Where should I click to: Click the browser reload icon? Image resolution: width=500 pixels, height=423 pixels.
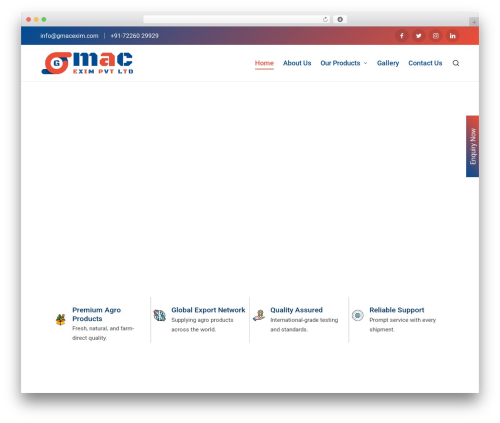click(325, 19)
